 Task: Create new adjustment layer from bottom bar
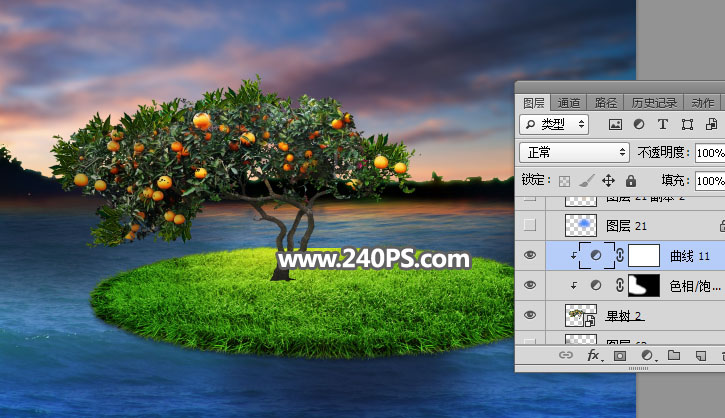click(x=647, y=355)
